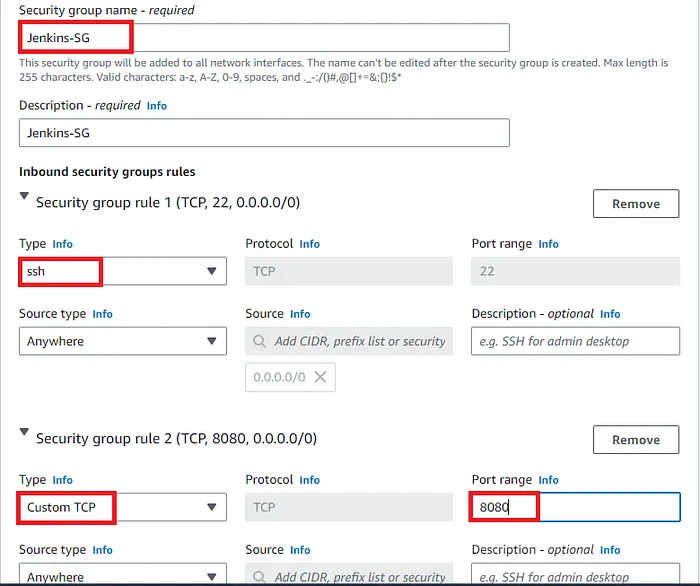This screenshot has height=586, width=700.
Task: Click the disabled Protocol TCP field in rule 2
Action: pyautogui.click(x=349, y=507)
